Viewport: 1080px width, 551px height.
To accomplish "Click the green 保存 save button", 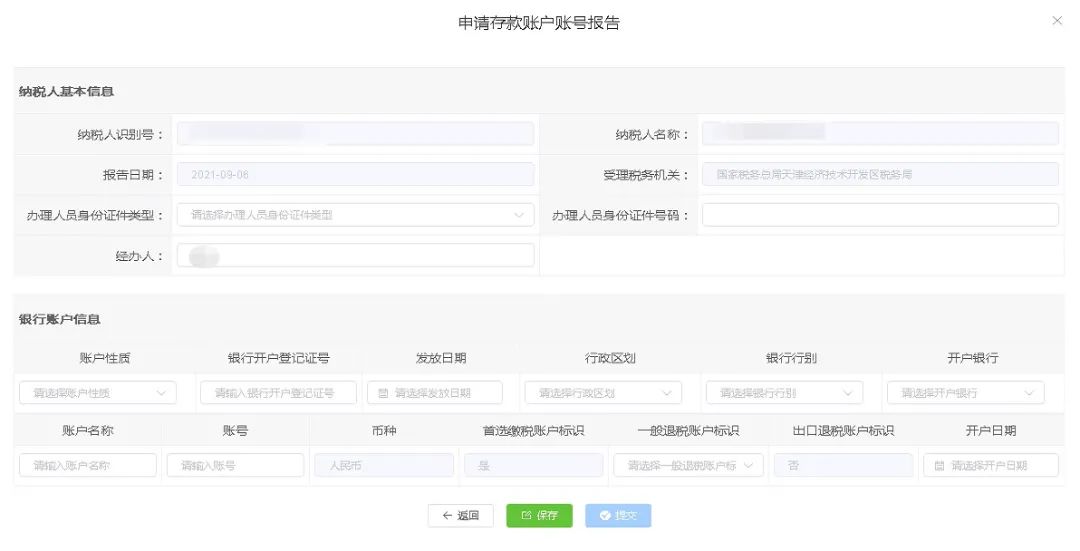I will (539, 515).
